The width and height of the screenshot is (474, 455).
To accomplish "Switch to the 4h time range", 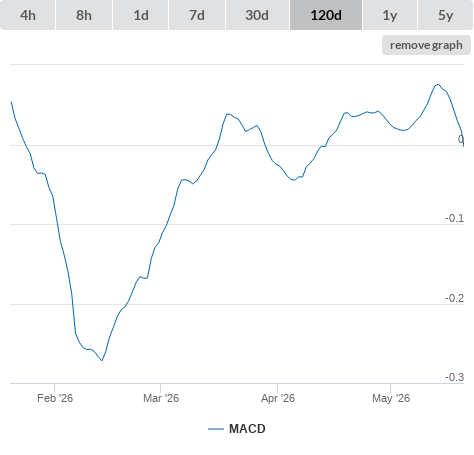I will pyautogui.click(x=28, y=15).
